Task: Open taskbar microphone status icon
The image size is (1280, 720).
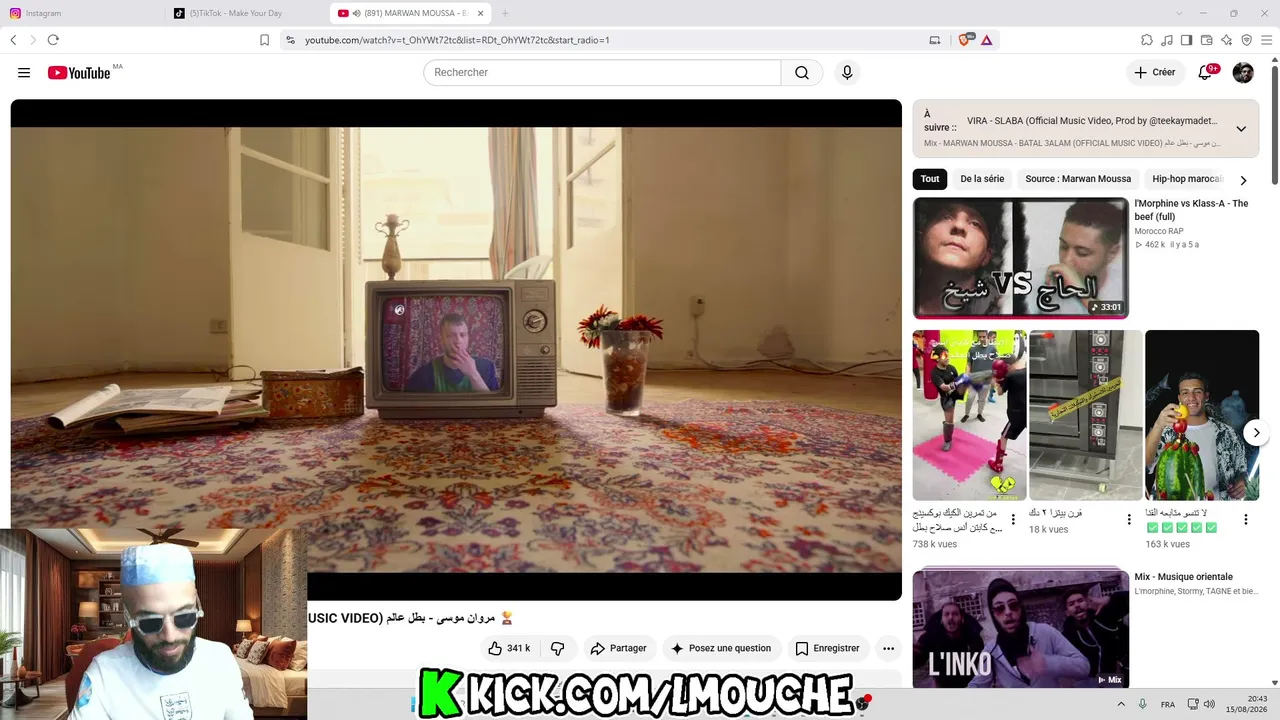Action: (1143, 704)
